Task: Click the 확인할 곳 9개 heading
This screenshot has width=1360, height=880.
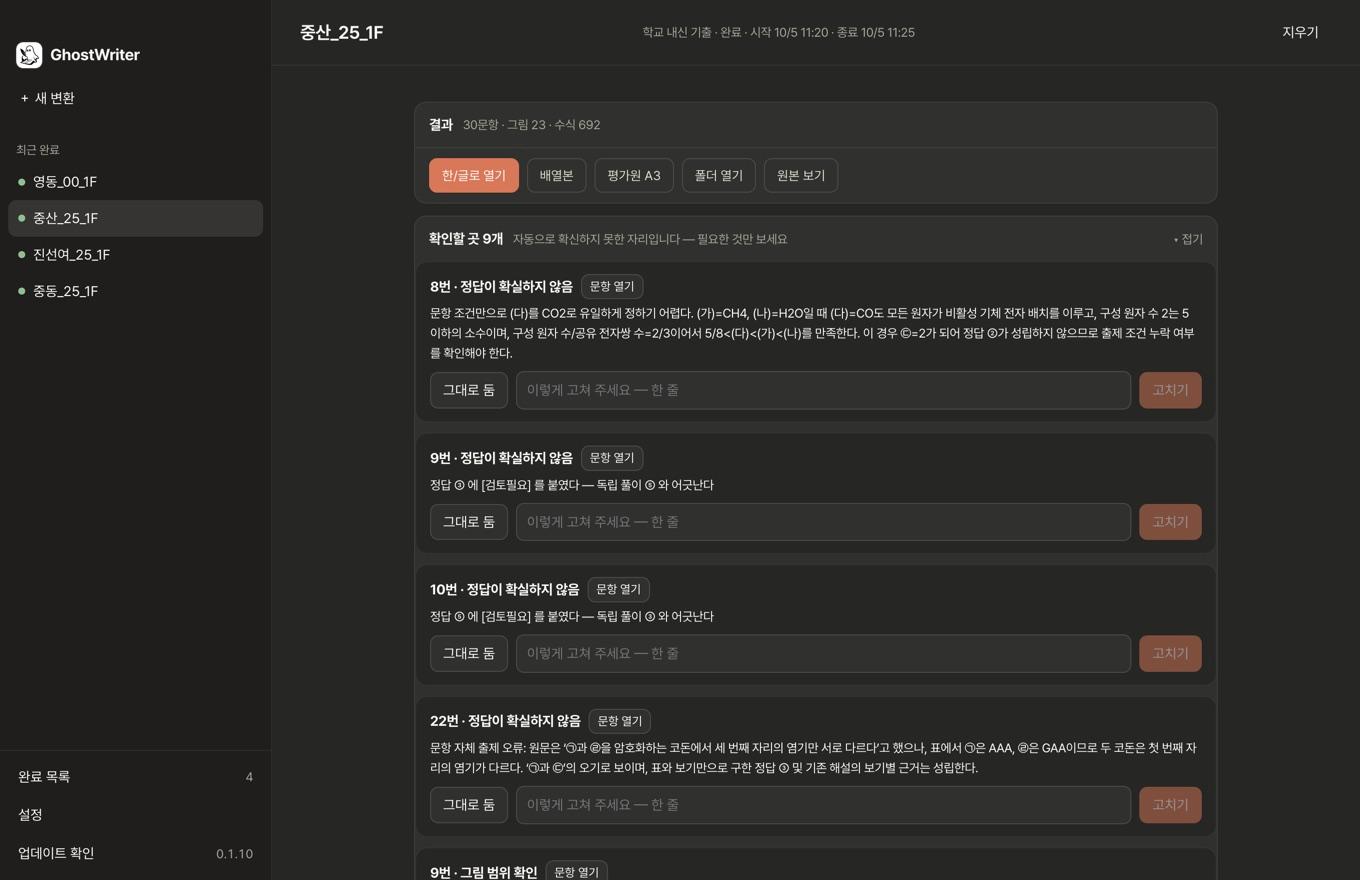Action: 466,239
